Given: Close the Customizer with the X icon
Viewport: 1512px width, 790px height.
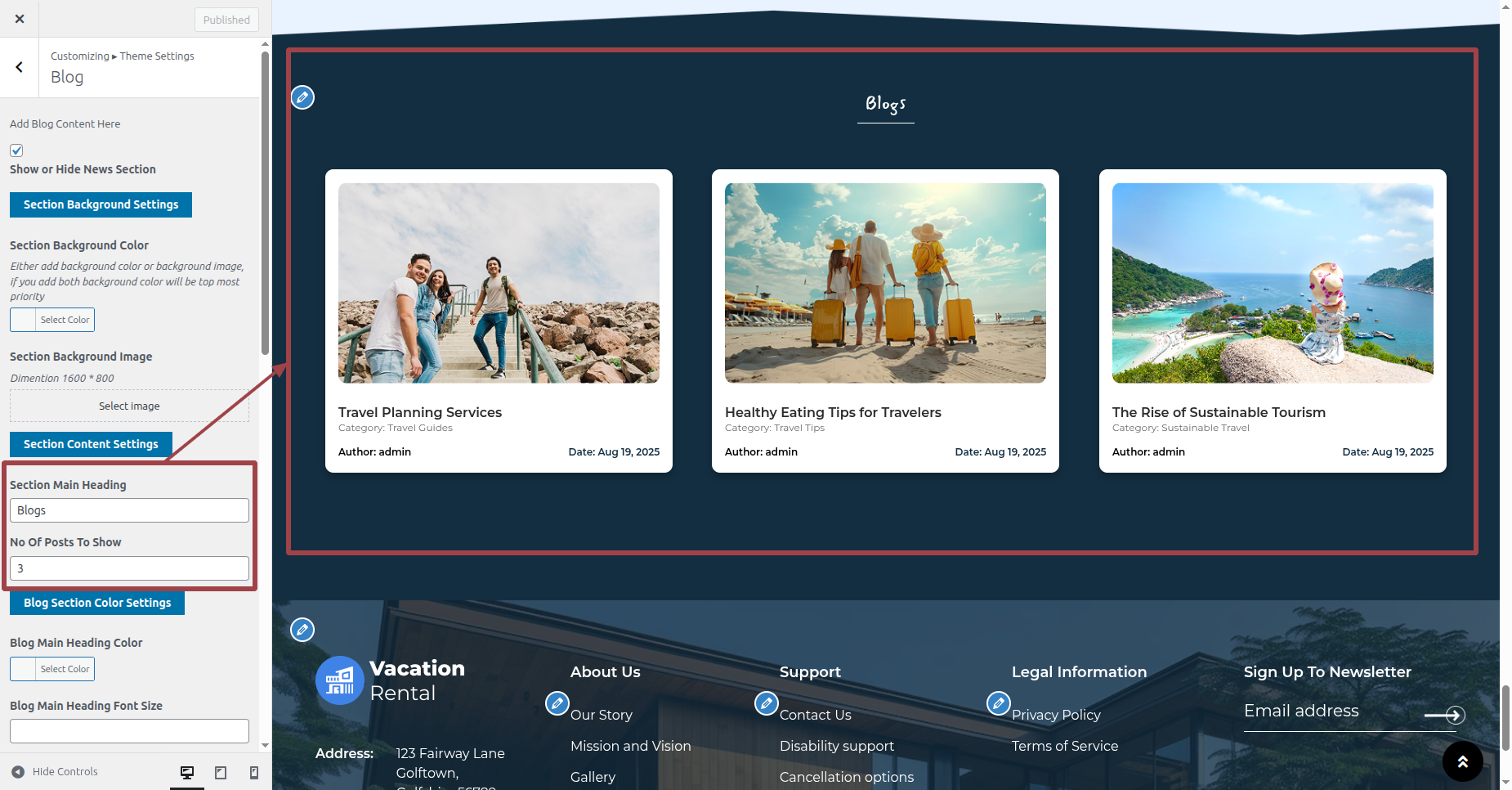Looking at the screenshot, I should coord(20,19).
